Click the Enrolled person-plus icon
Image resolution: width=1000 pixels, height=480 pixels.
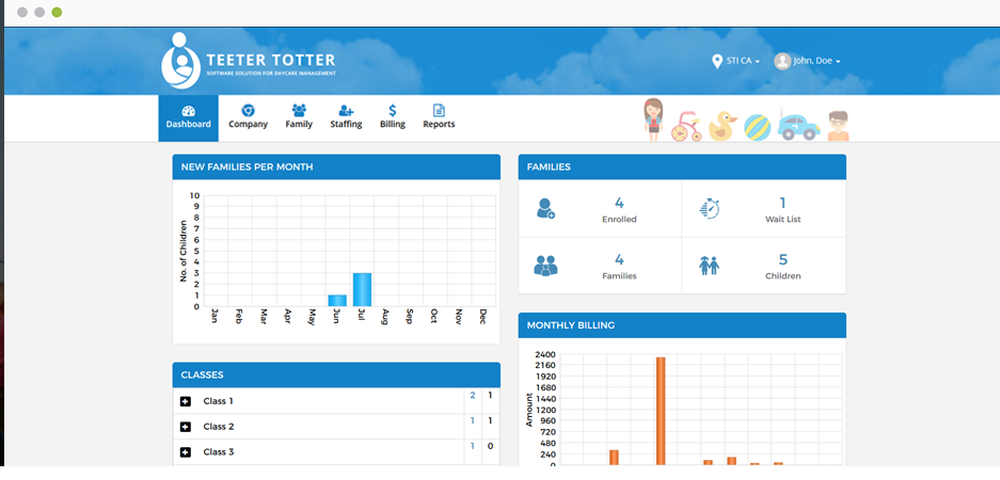tap(545, 208)
